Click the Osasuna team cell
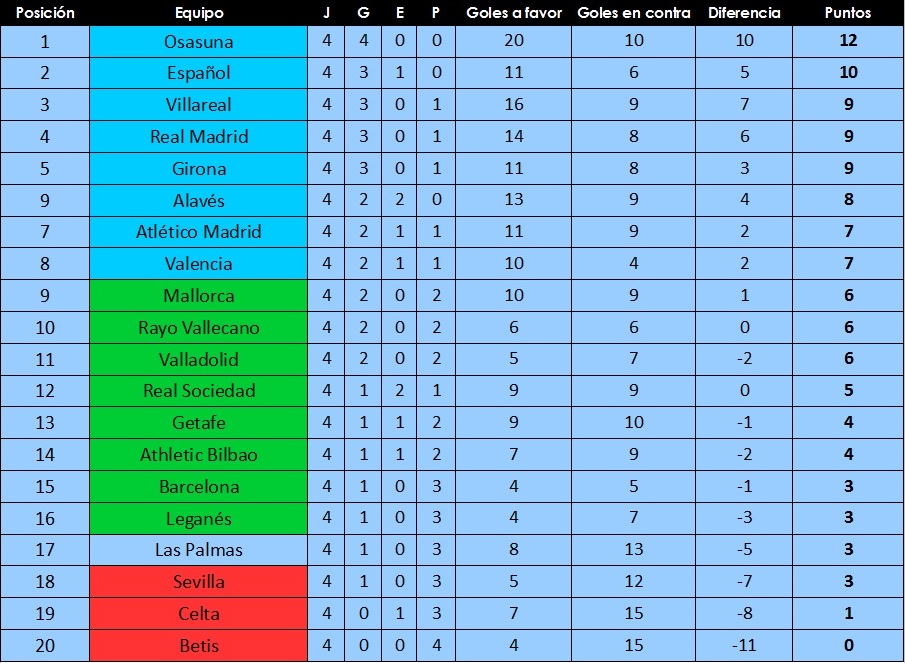Screen dimensions: 905x663 pos(199,42)
